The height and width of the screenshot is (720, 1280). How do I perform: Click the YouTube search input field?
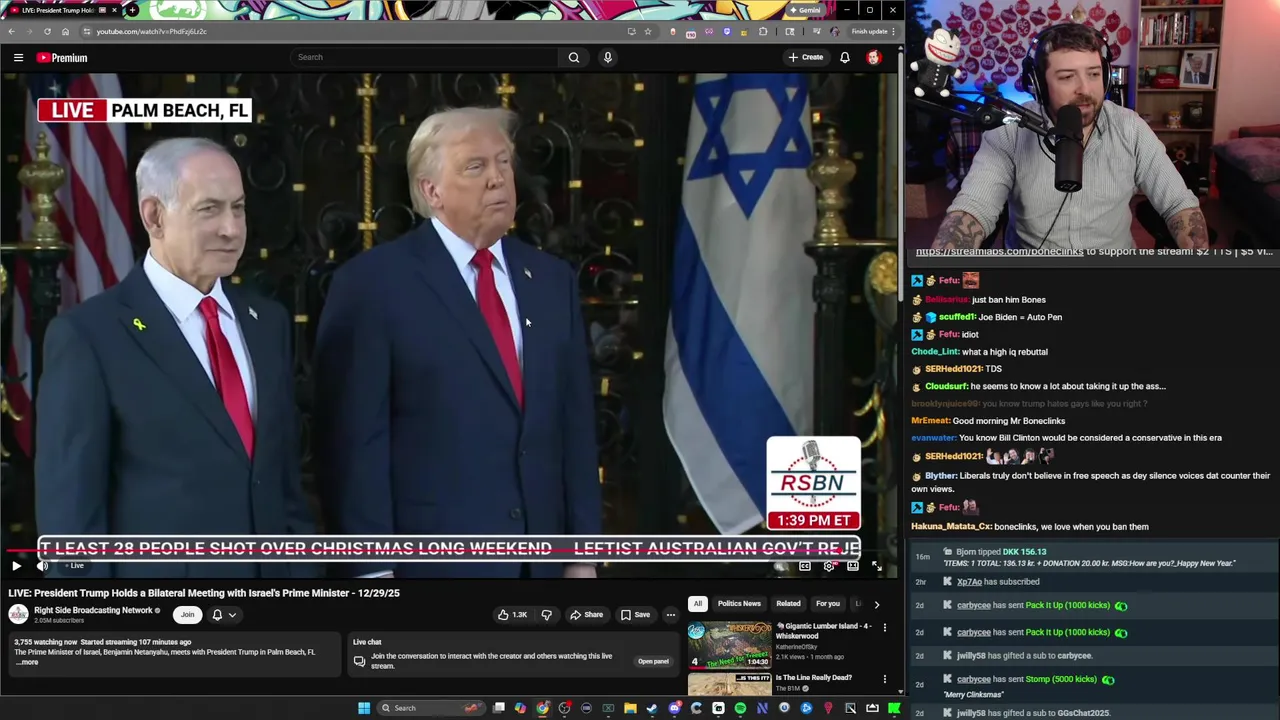point(425,57)
